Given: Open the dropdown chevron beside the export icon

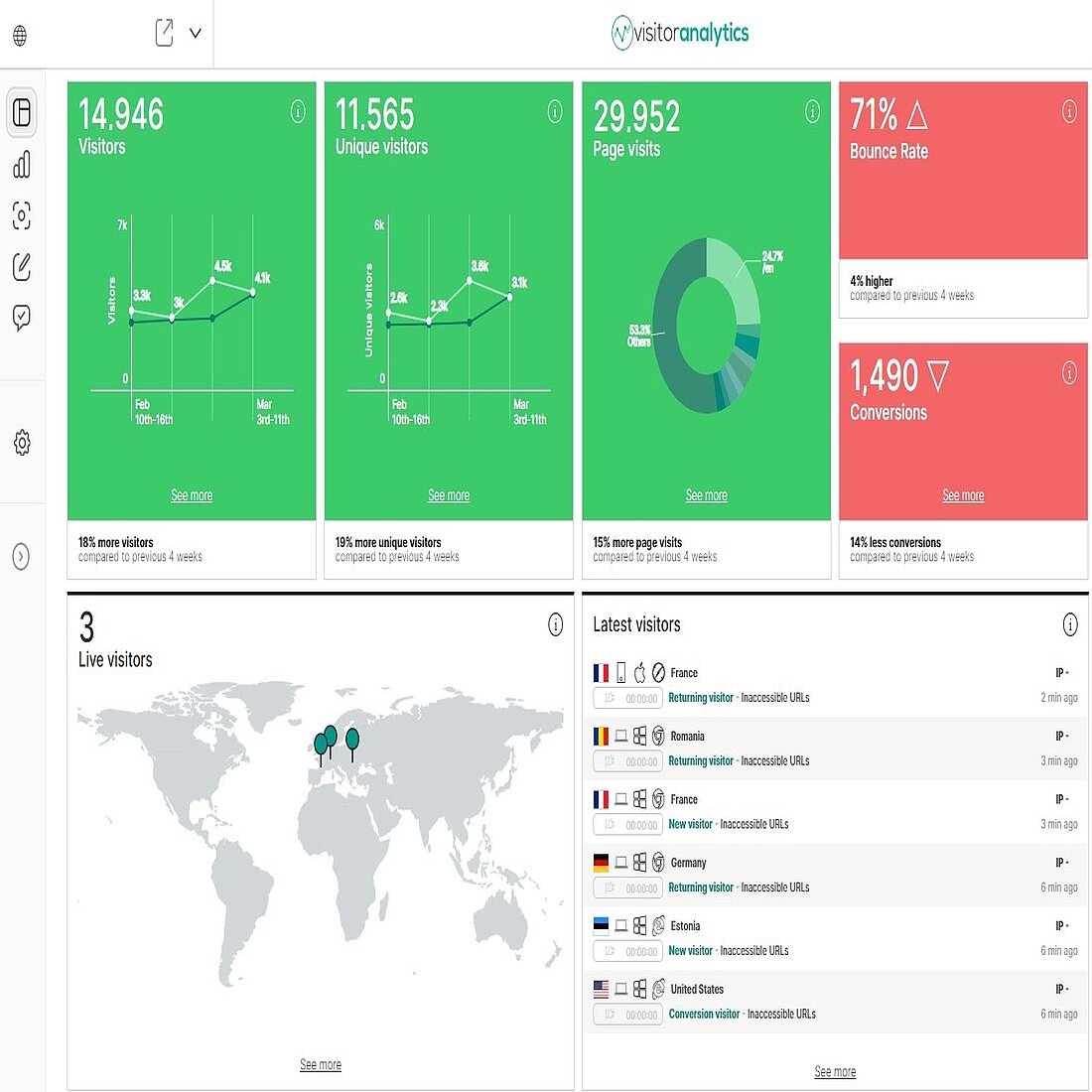Looking at the screenshot, I should click(195, 33).
